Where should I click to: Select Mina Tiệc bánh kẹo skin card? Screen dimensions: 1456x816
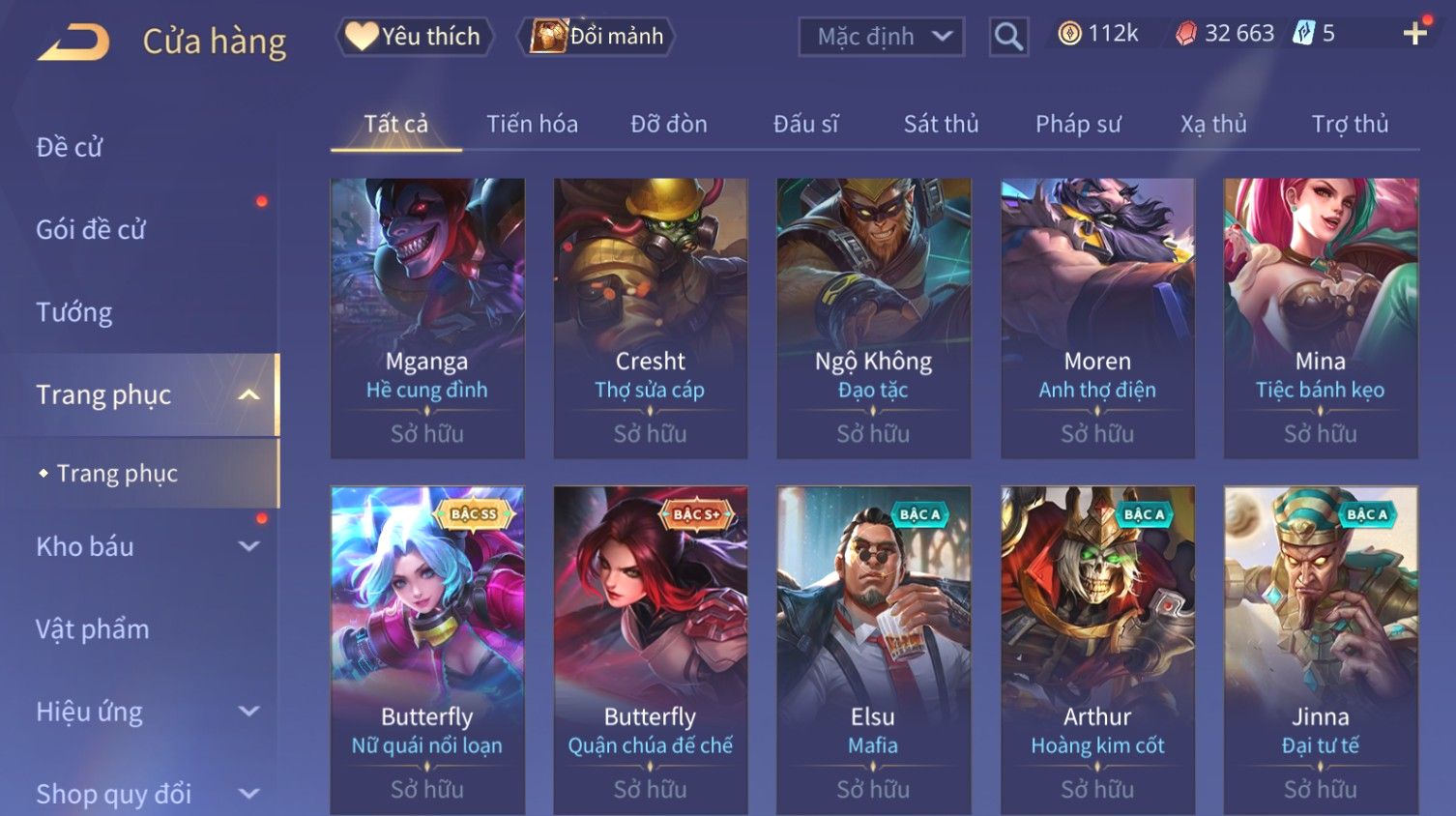click(x=1321, y=318)
